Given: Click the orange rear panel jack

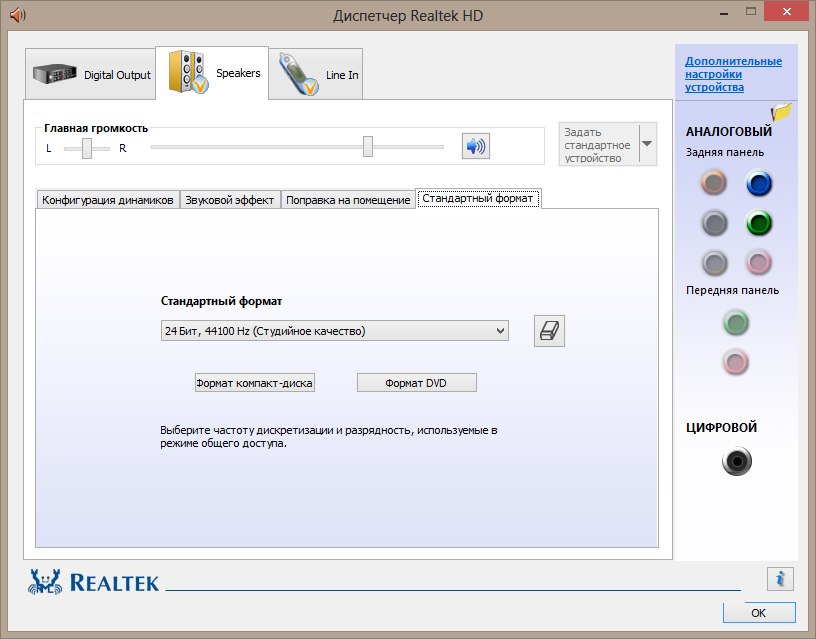Looking at the screenshot, I should [x=713, y=183].
